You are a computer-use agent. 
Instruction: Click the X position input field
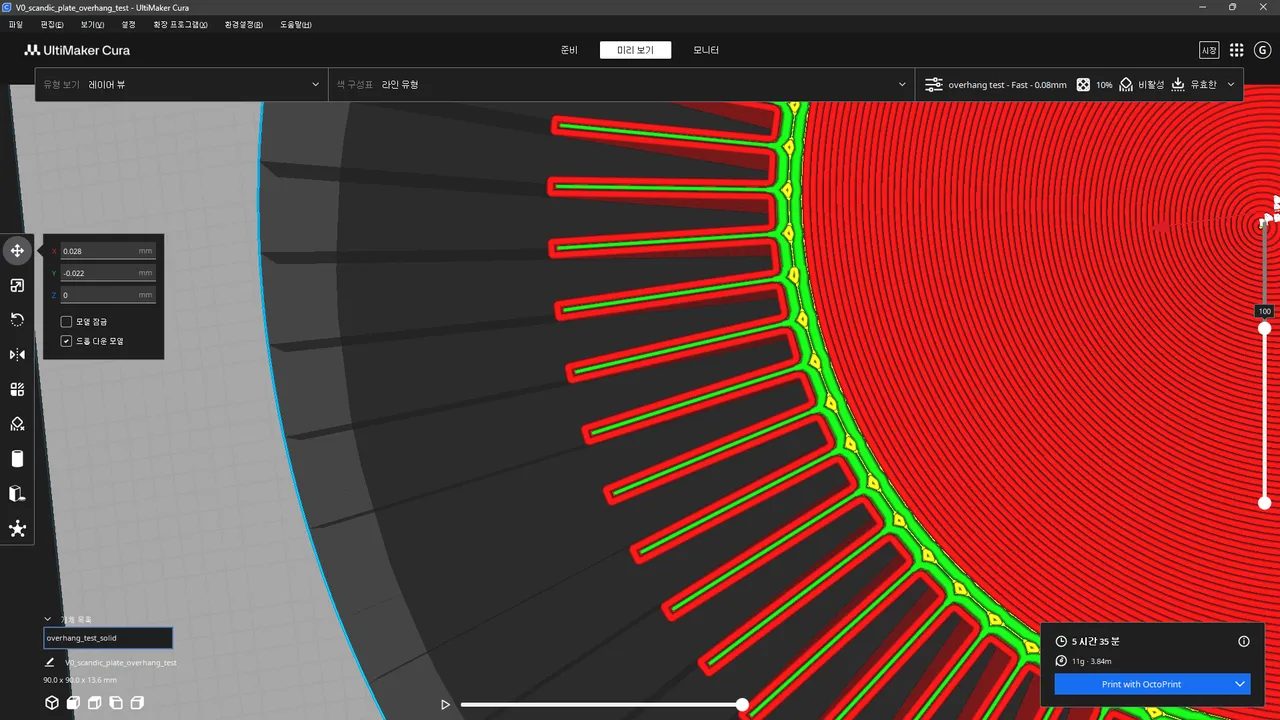107,251
